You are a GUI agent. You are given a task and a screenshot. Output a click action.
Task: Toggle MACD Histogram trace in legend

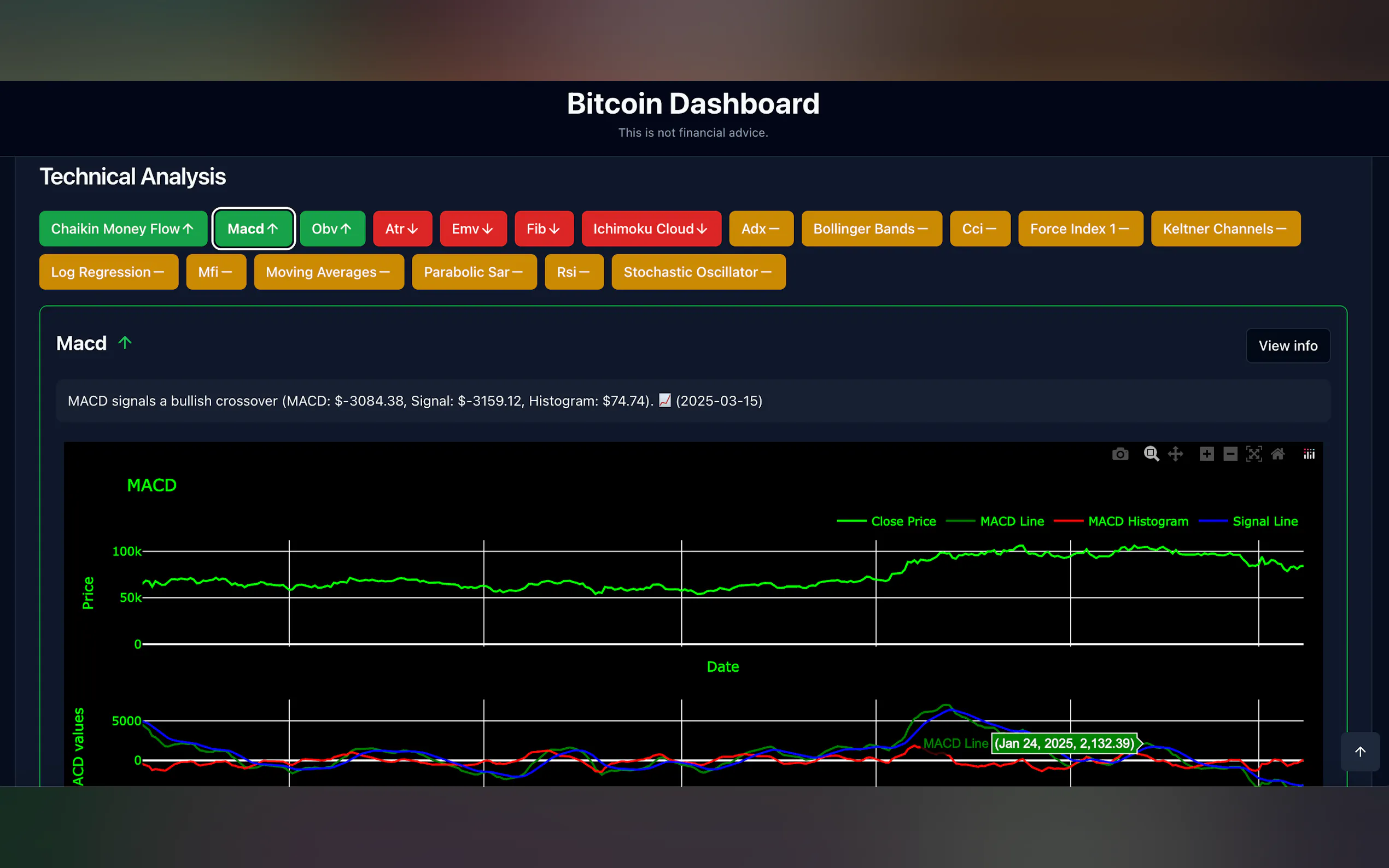tap(1137, 521)
